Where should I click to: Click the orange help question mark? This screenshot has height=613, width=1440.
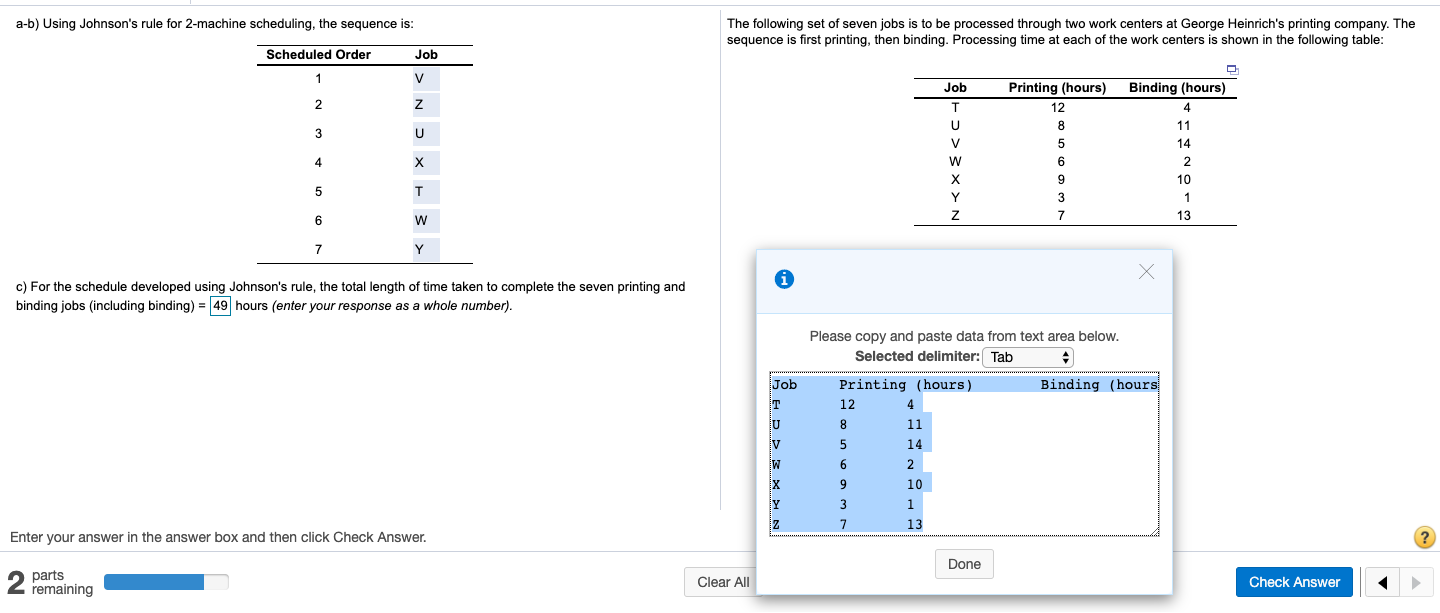(x=1424, y=537)
